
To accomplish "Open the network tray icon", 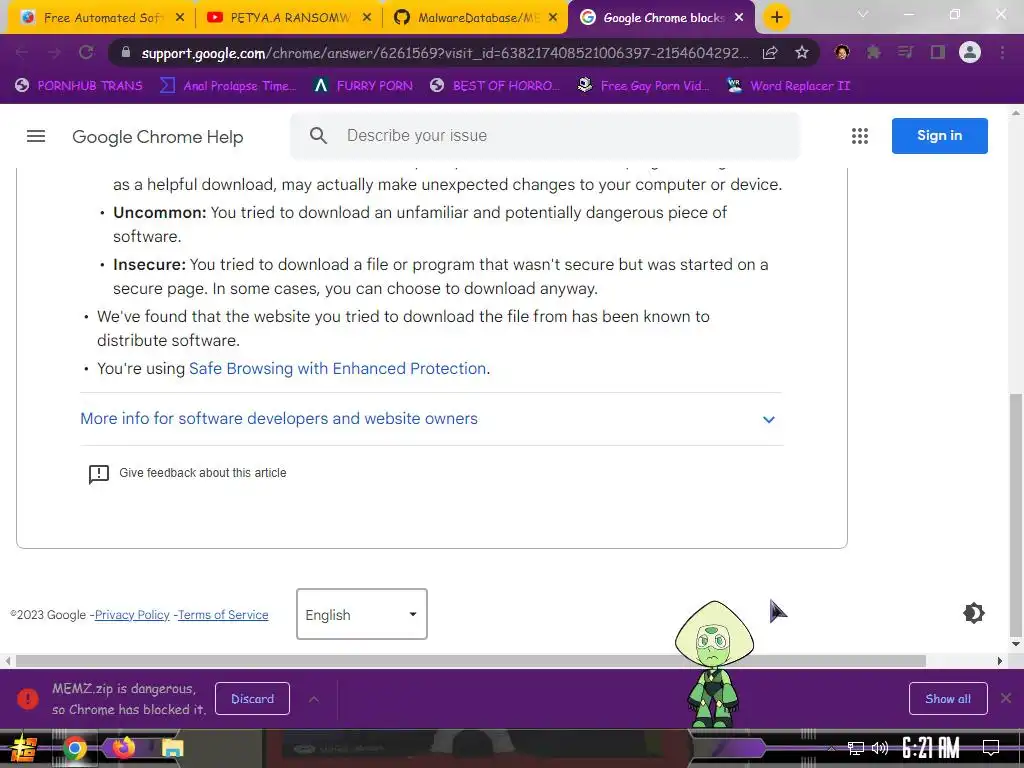I will coord(856,748).
